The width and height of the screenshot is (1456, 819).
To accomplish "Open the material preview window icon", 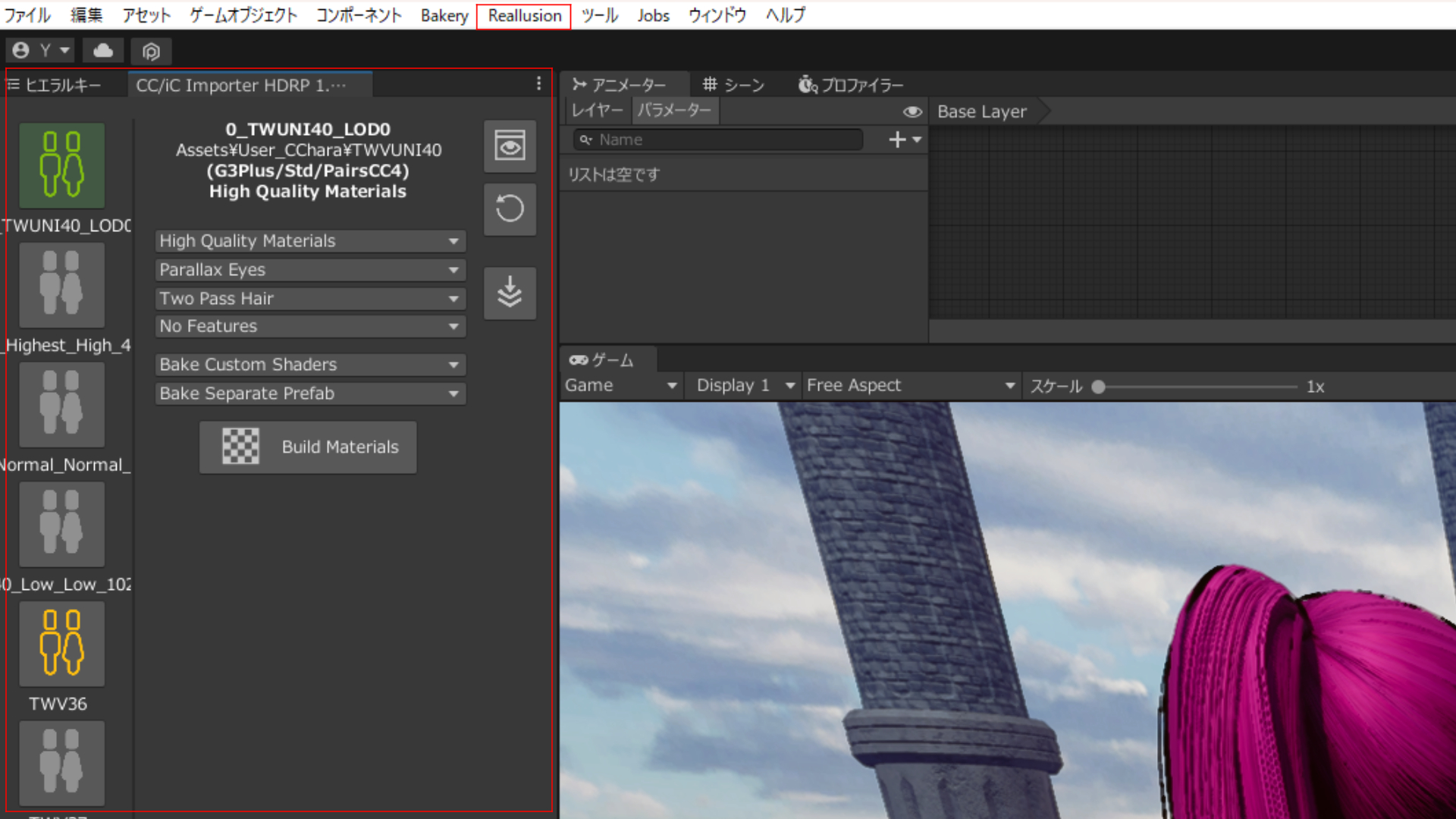I will pos(510,146).
